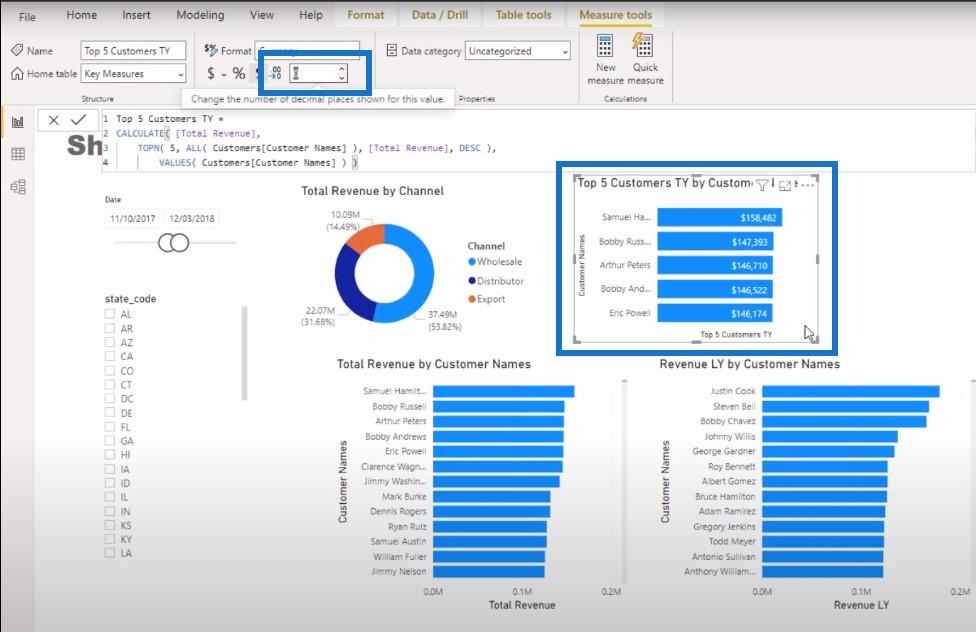Open the Format dropdown box
Screen dimensions: 976x632
[x=307, y=50]
